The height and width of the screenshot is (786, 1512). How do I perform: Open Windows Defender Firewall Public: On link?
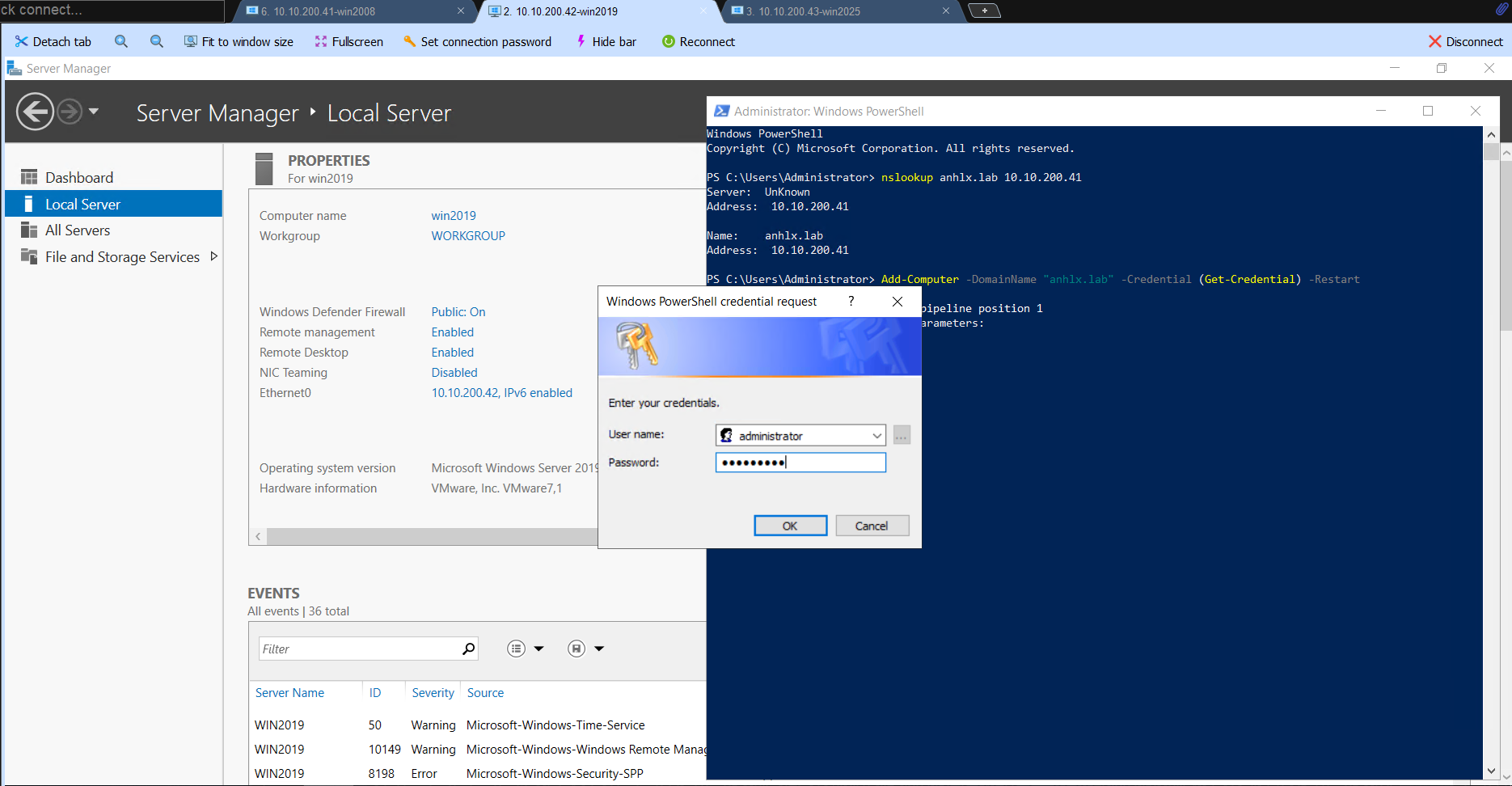(458, 312)
